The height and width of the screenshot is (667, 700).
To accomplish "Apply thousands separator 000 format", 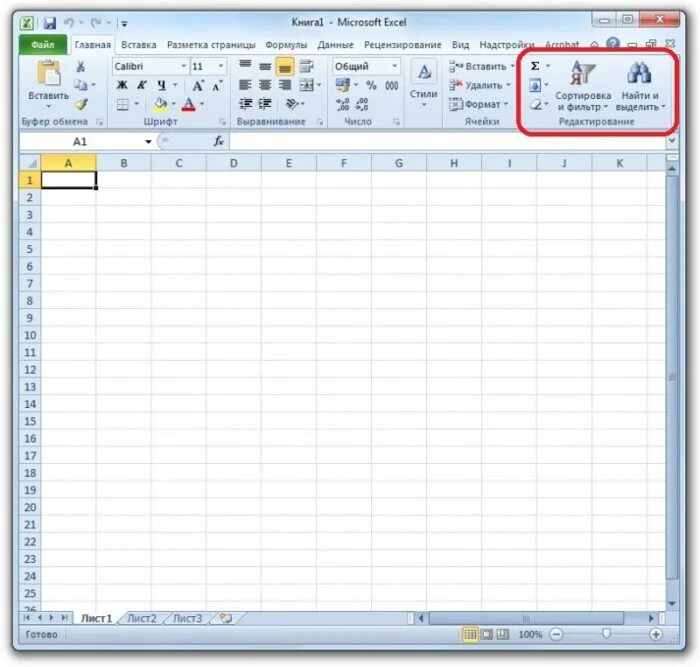I will point(392,85).
